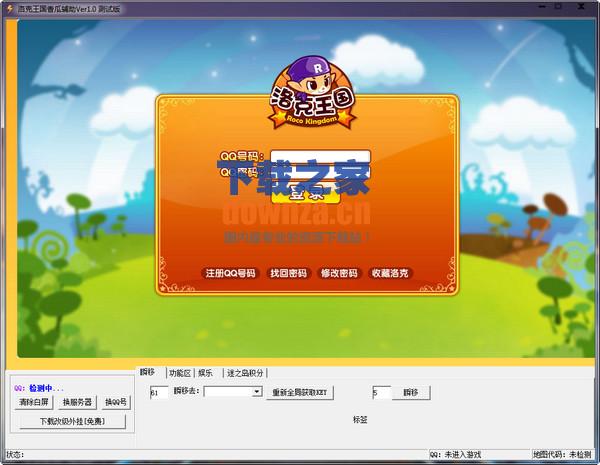Viewport: 600px width, 465px height.
Task: Click 注册QQ号码 link
Action: pos(230,273)
